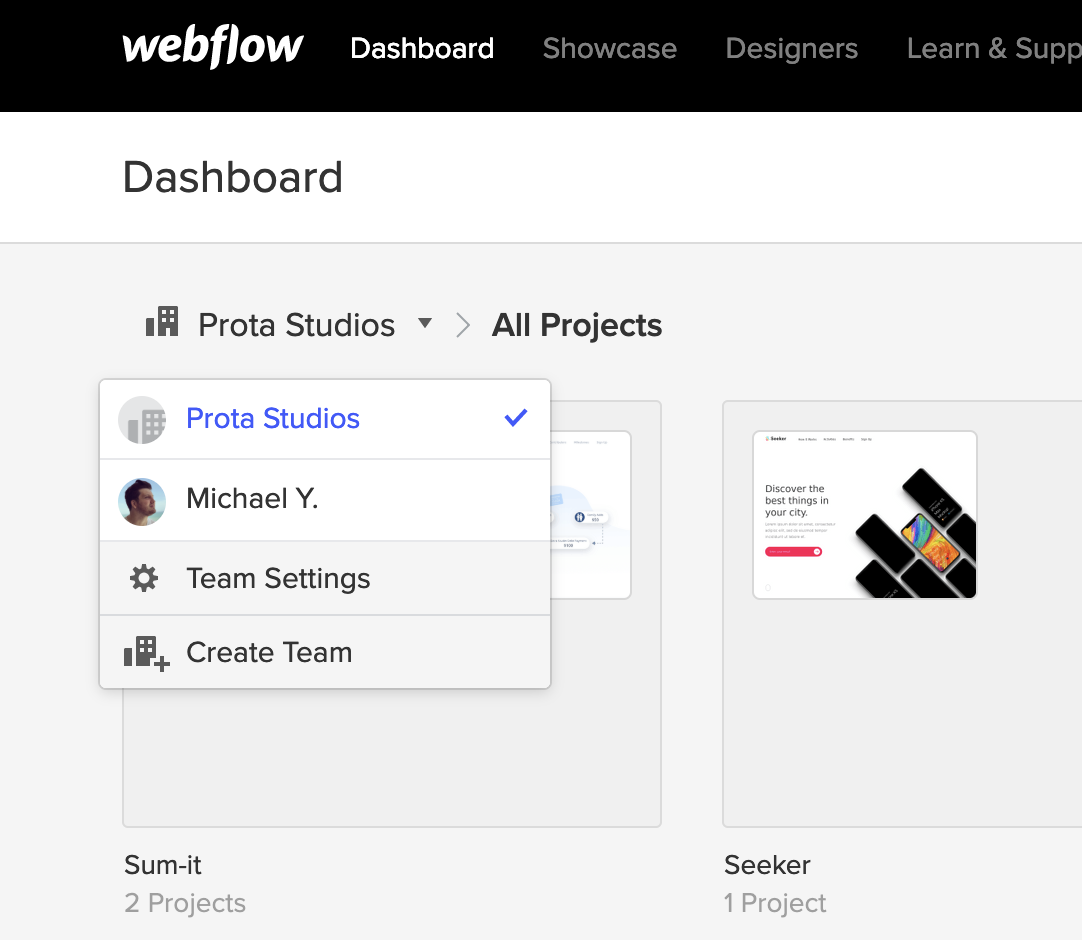1082x940 pixels.
Task: Open the Showcase nav link
Action: click(610, 48)
